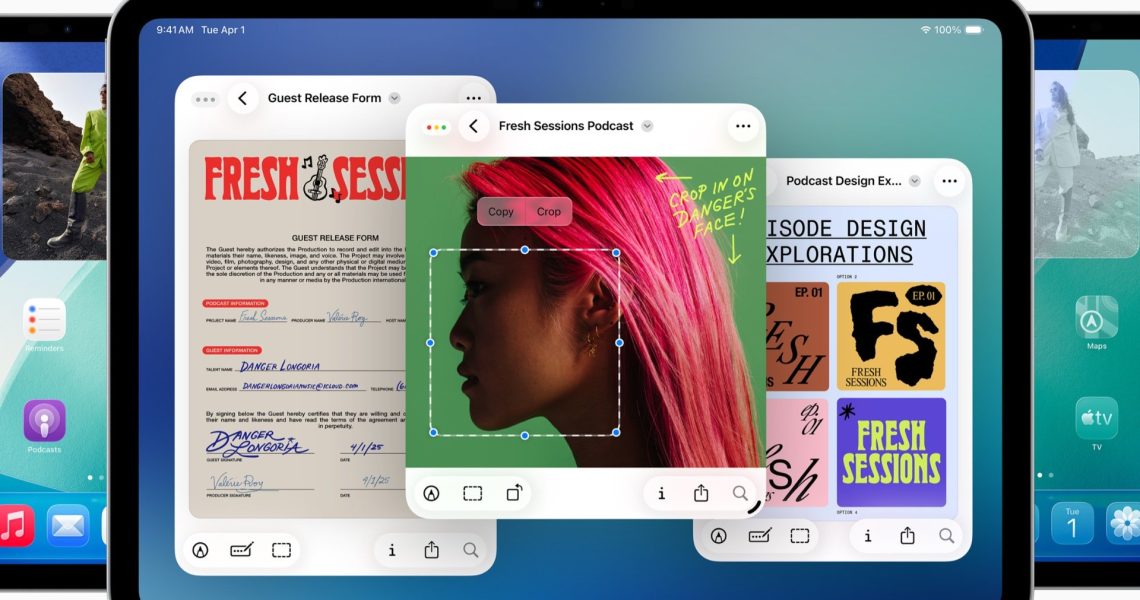Click the 9:41 AM clock in status bar
1140x600 pixels.
pos(175,30)
